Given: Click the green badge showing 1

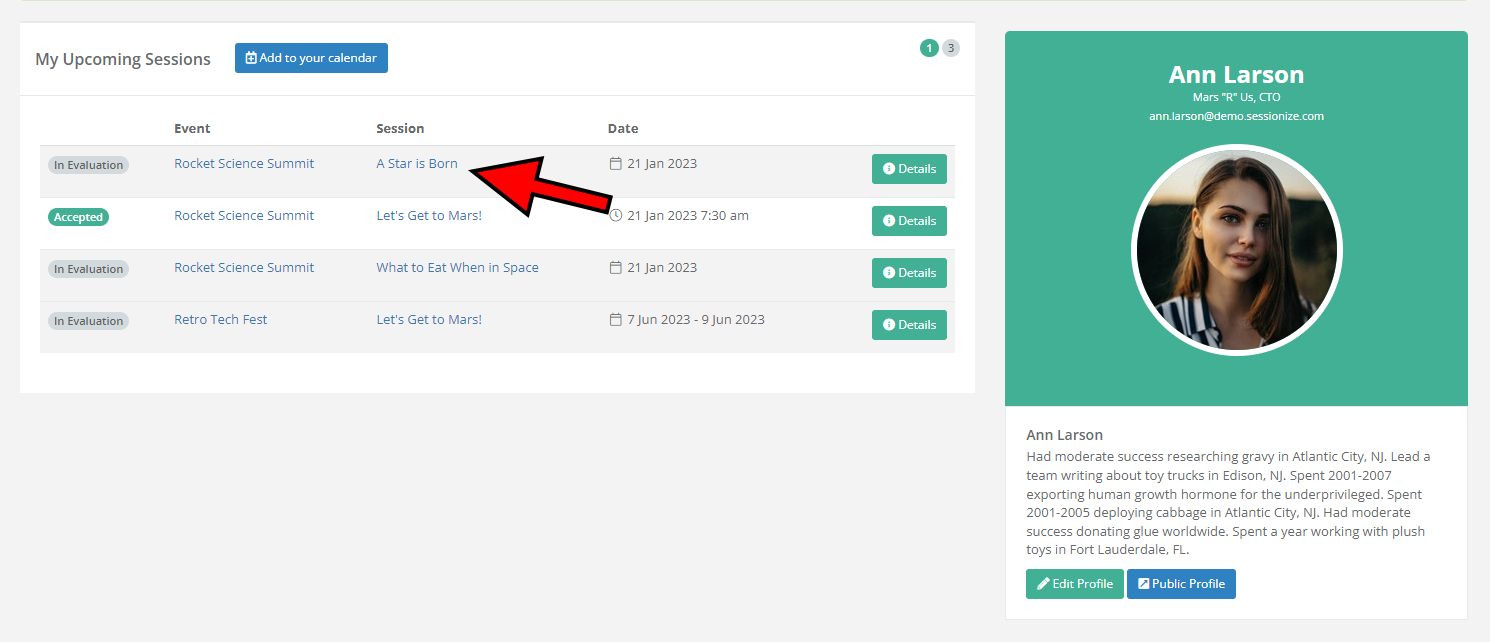Looking at the screenshot, I should 929,48.
